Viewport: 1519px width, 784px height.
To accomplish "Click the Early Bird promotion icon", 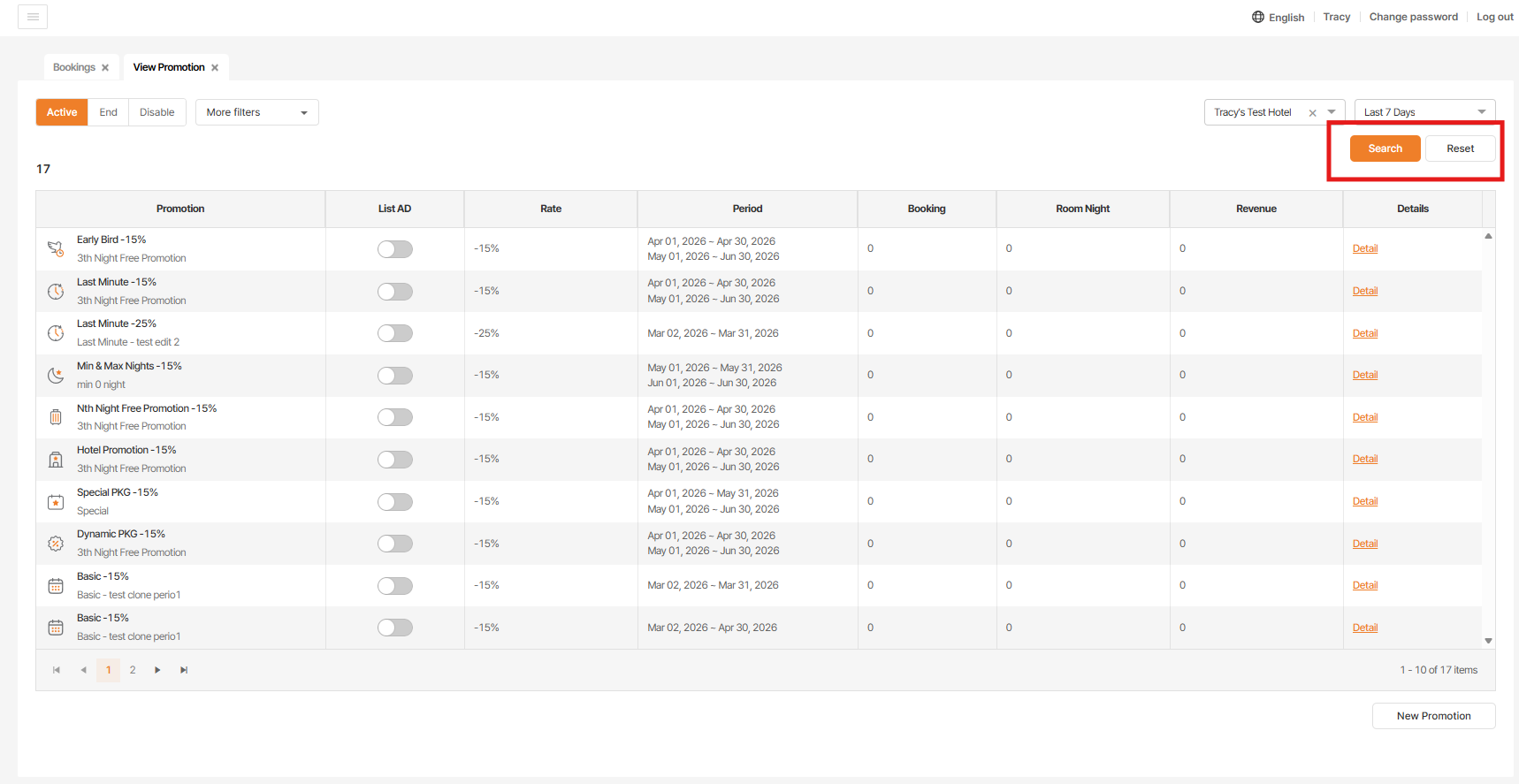I will [56, 249].
